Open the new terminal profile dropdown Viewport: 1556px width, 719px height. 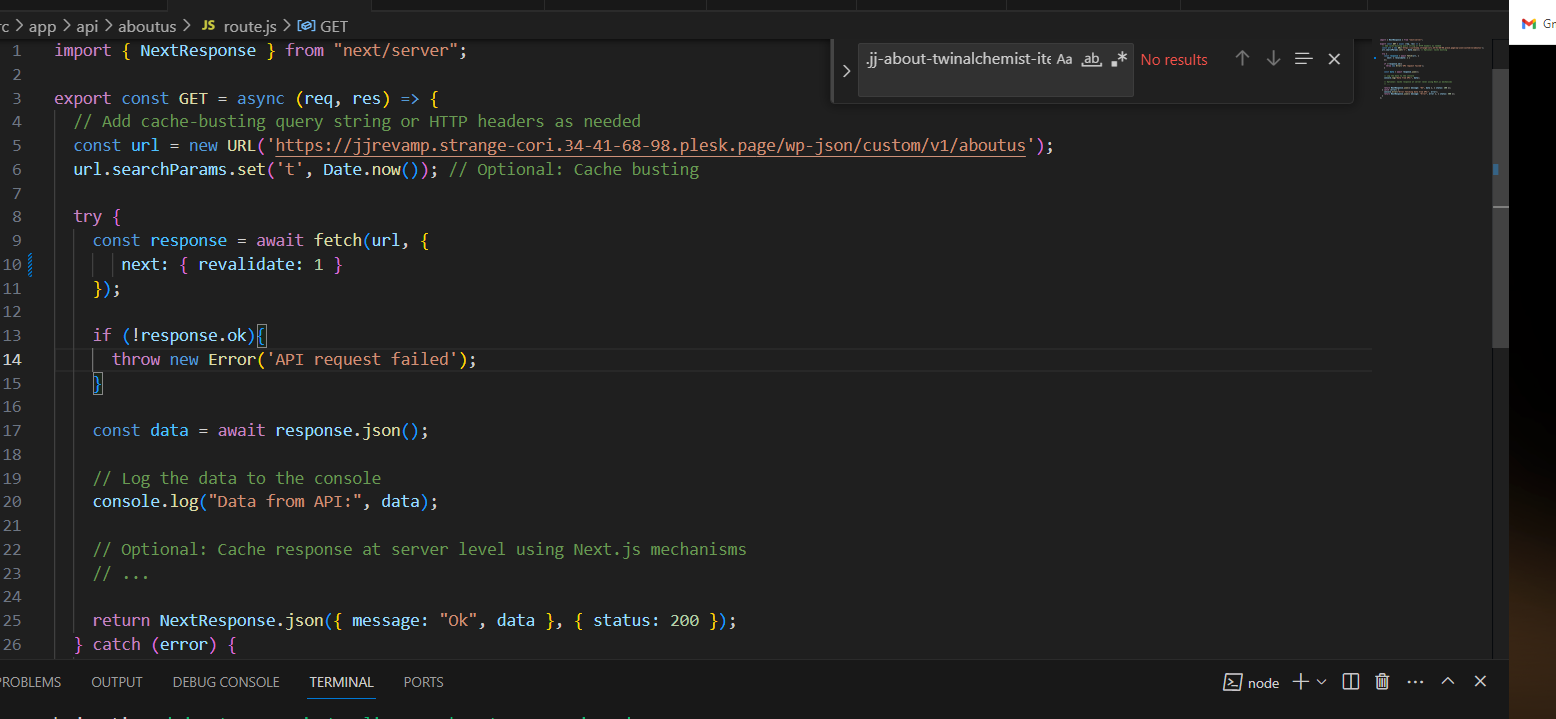pos(1322,682)
